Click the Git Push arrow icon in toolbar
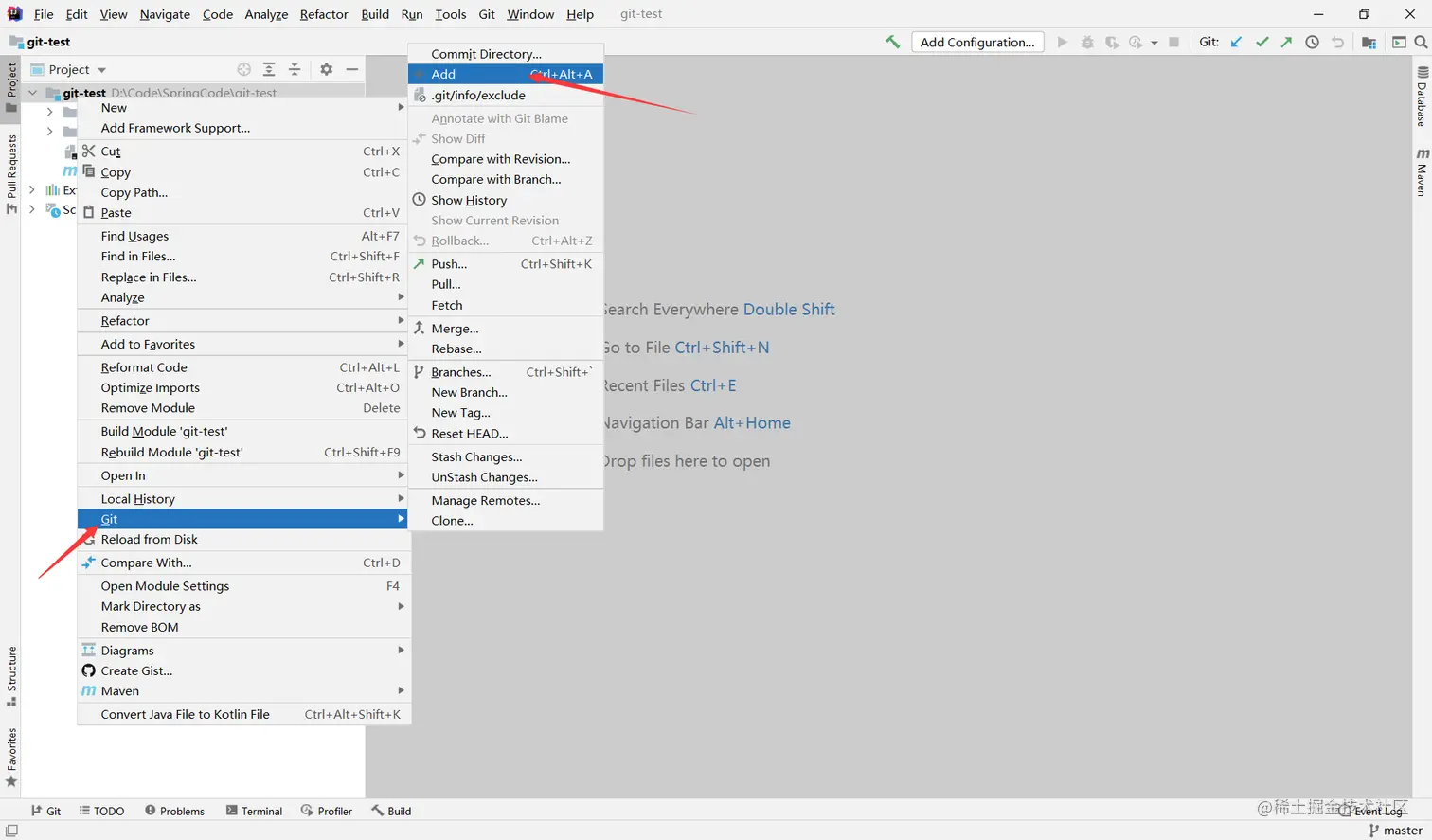 pos(1286,42)
